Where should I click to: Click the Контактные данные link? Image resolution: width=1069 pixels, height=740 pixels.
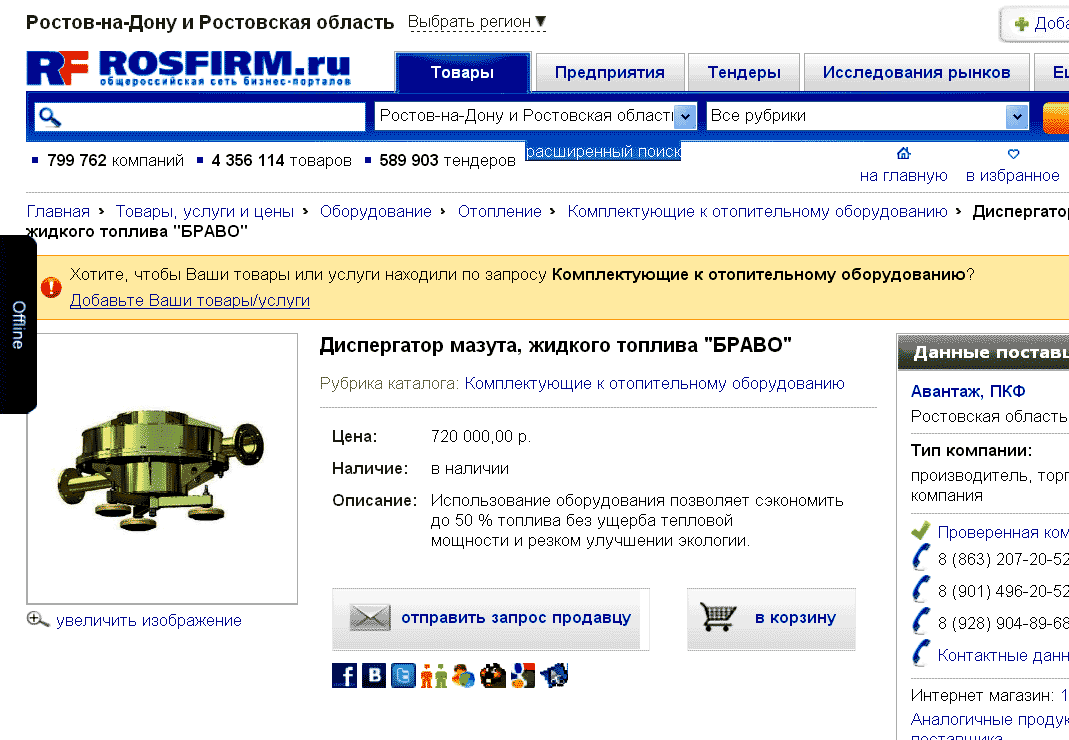pyautogui.click(x=1003, y=655)
